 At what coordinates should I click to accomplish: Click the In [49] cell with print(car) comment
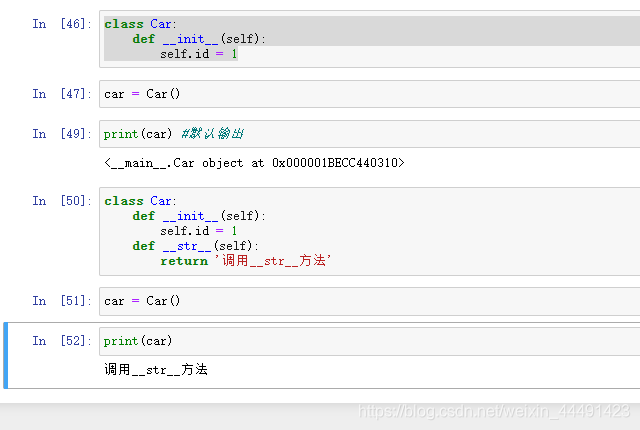coord(369,134)
